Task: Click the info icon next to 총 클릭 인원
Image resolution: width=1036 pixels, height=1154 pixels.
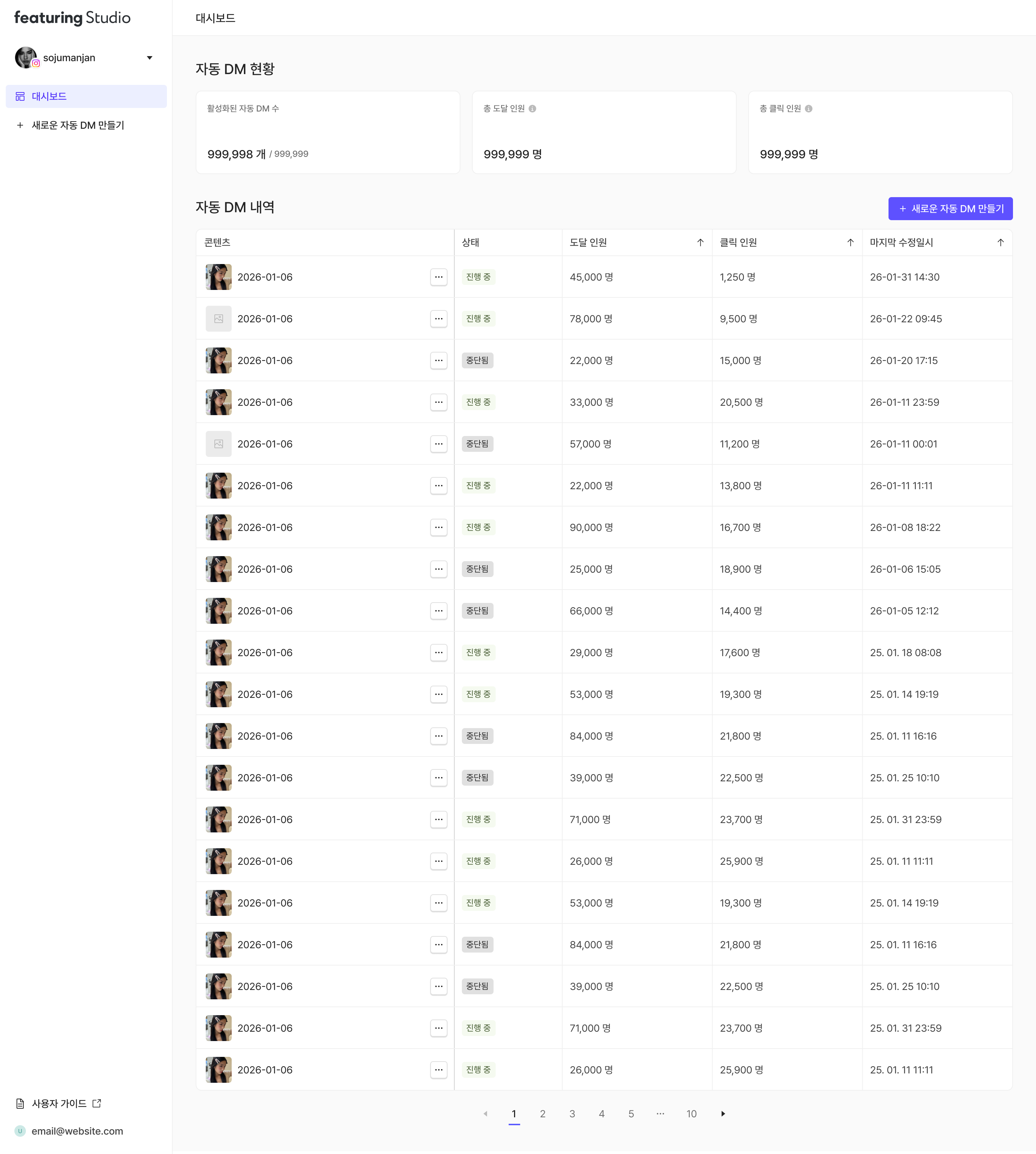Action: (809, 108)
